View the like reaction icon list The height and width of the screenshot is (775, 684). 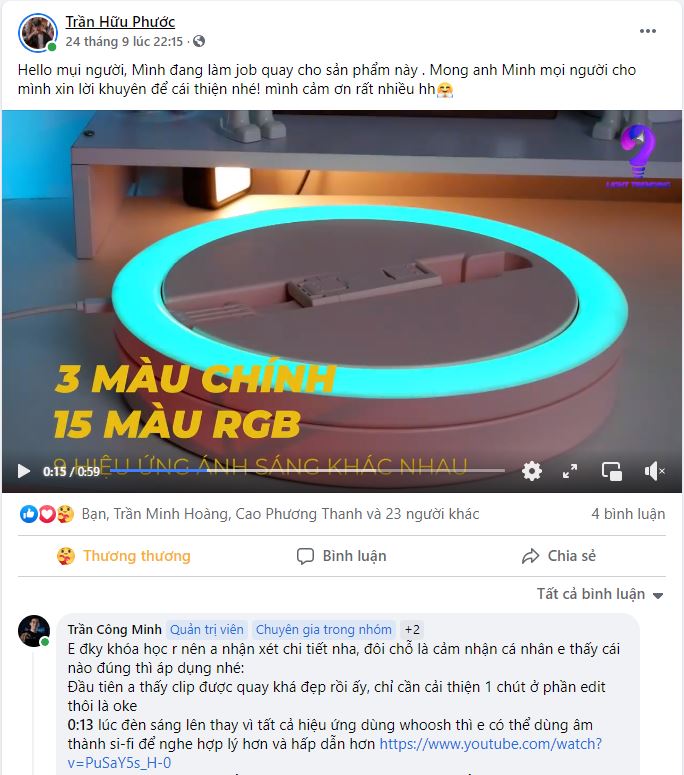point(28,514)
